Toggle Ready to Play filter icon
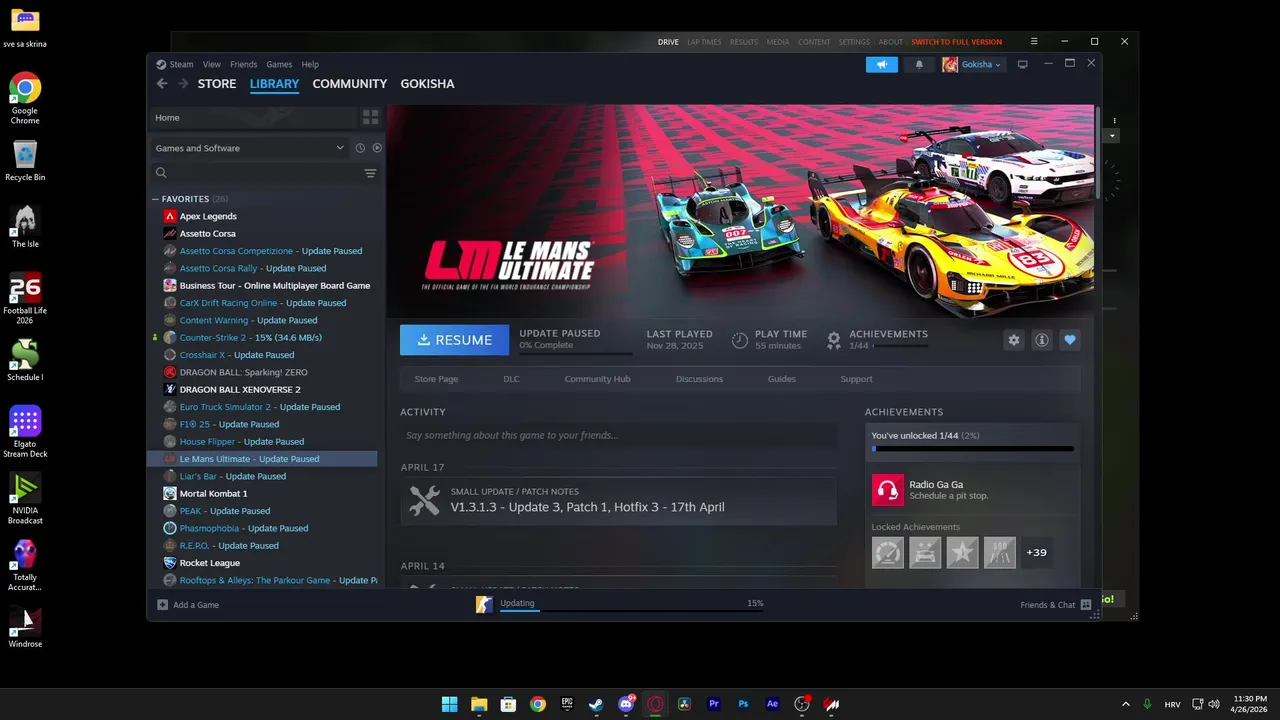 pyautogui.click(x=377, y=148)
